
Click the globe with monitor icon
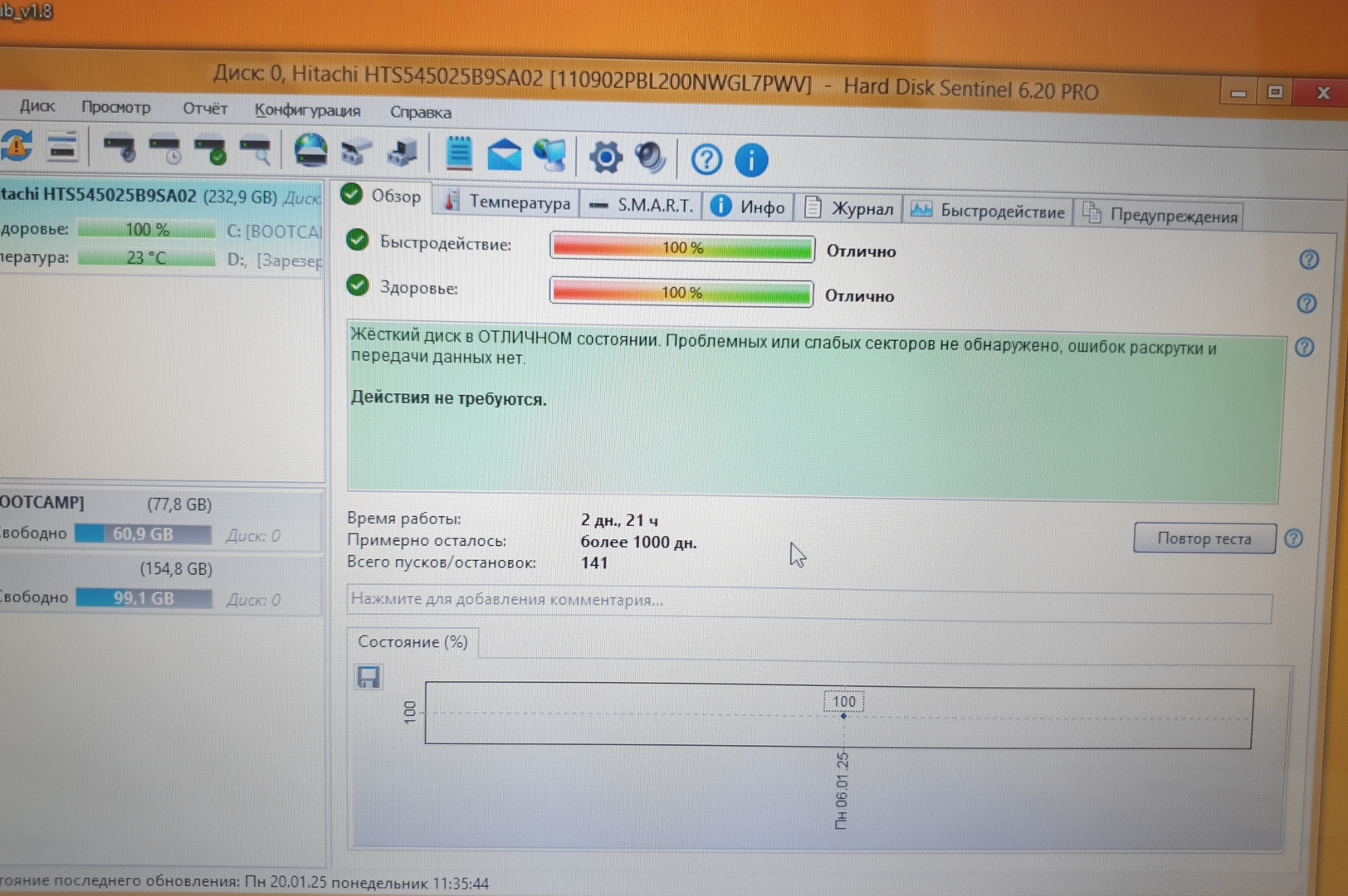(x=549, y=156)
